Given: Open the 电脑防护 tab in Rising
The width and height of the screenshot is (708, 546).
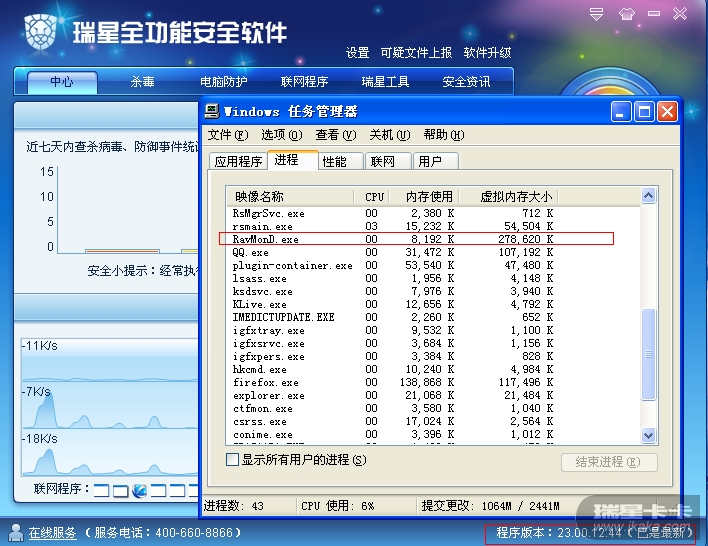Looking at the screenshot, I should pyautogui.click(x=224, y=82).
